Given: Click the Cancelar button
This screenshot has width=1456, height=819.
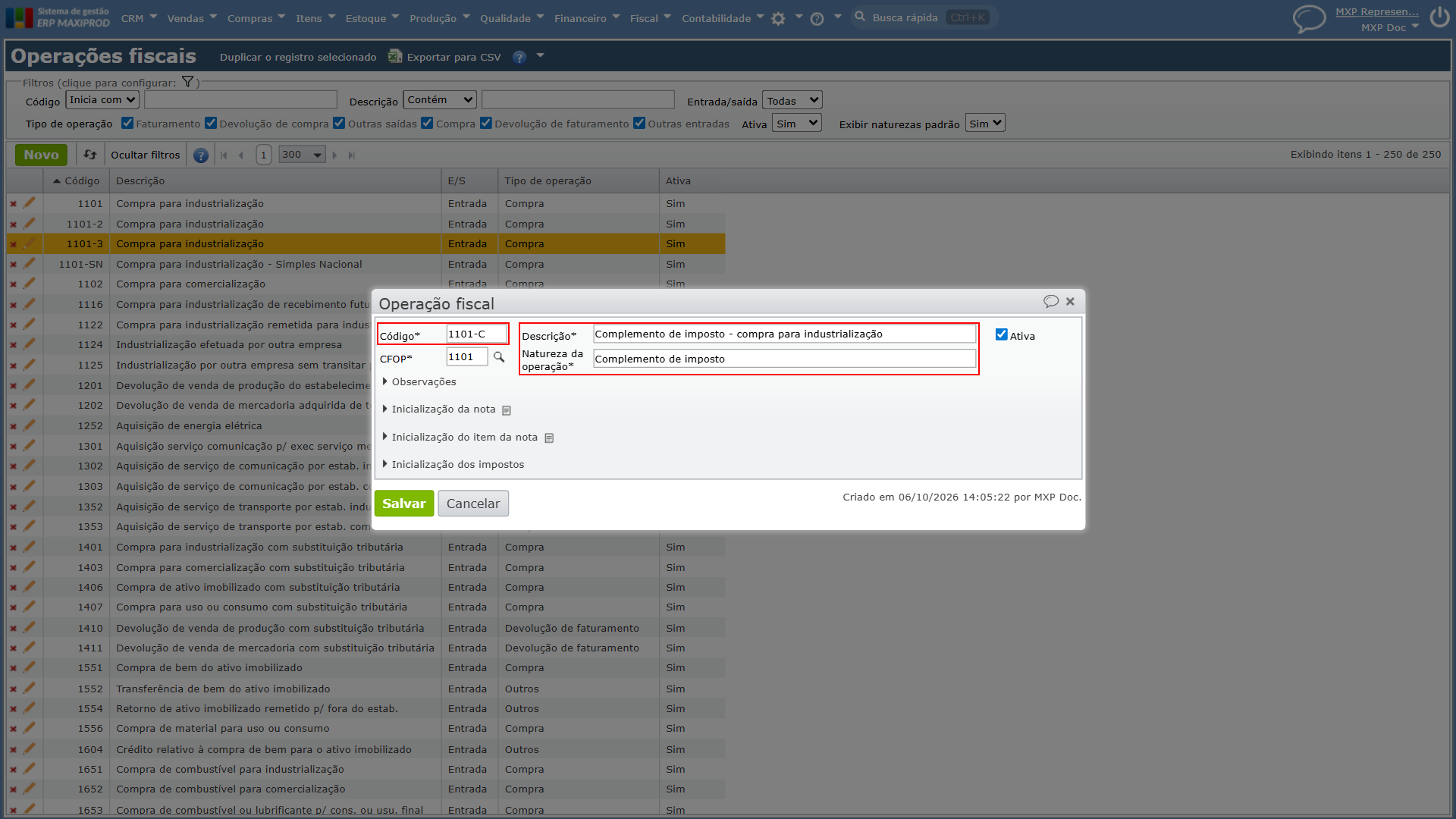Looking at the screenshot, I should 473,504.
